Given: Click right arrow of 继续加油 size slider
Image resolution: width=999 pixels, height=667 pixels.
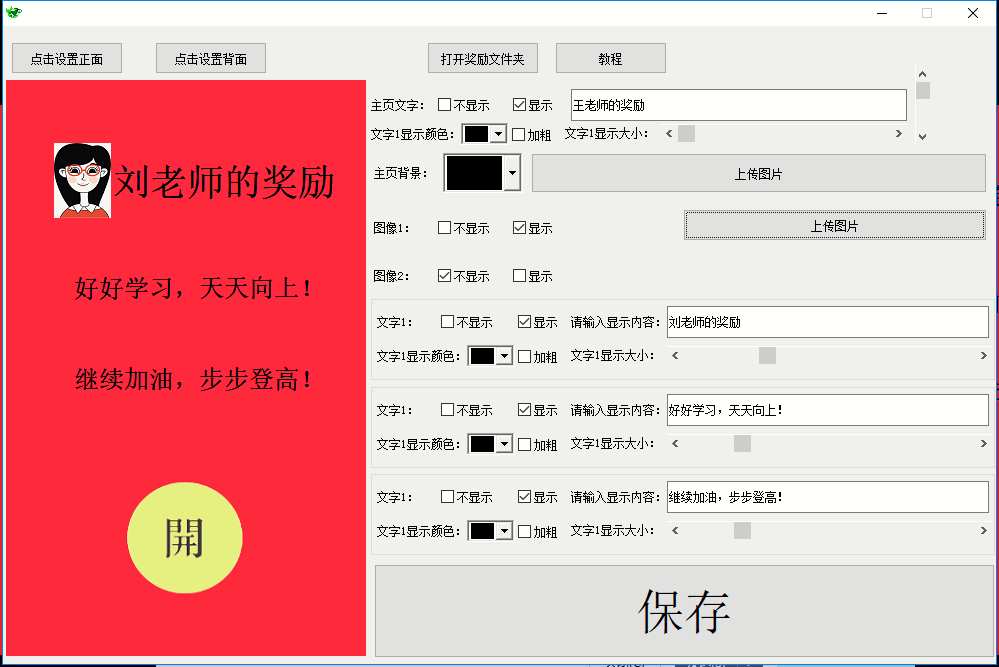Looking at the screenshot, I should point(983,531).
